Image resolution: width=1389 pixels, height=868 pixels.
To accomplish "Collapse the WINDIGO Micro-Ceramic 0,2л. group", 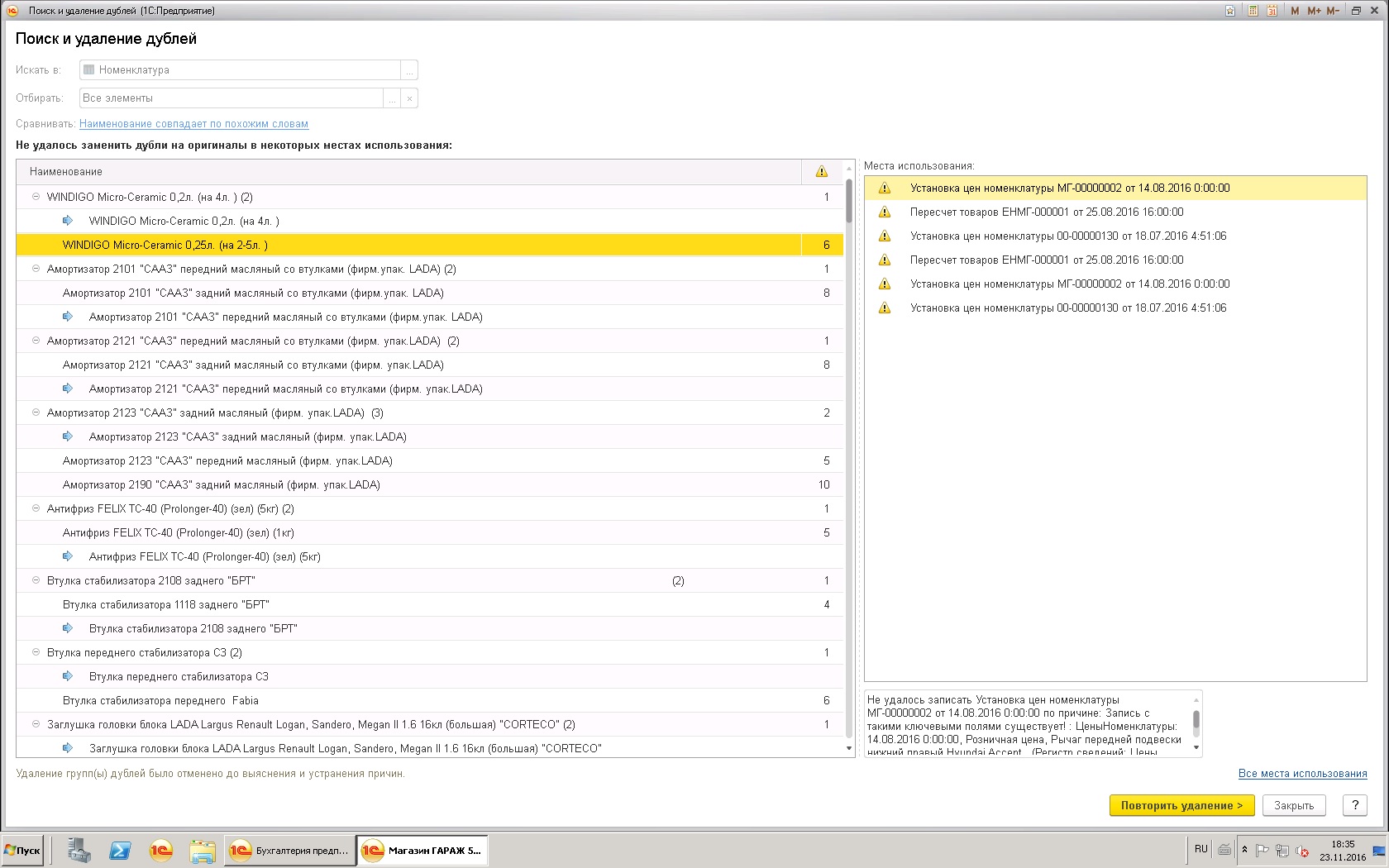I will click(36, 197).
